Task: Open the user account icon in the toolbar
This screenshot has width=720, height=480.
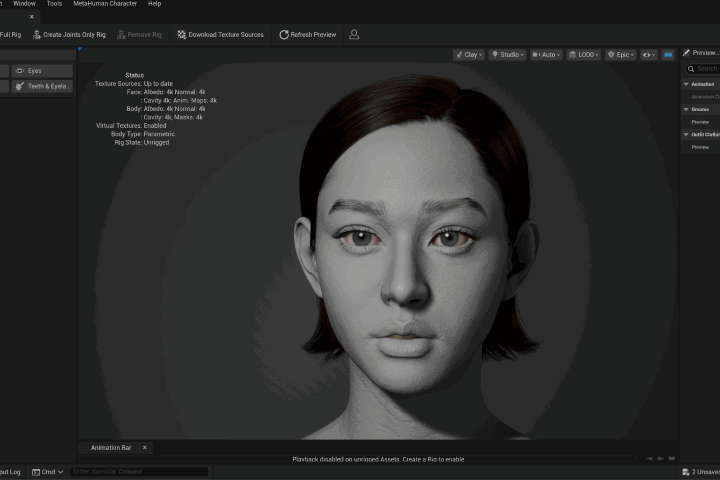Action: 354,34
